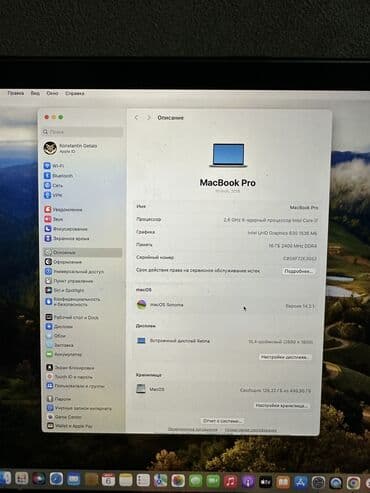Open Вид menu in menu bar
This screenshot has width=370, height=493.
[35, 93]
